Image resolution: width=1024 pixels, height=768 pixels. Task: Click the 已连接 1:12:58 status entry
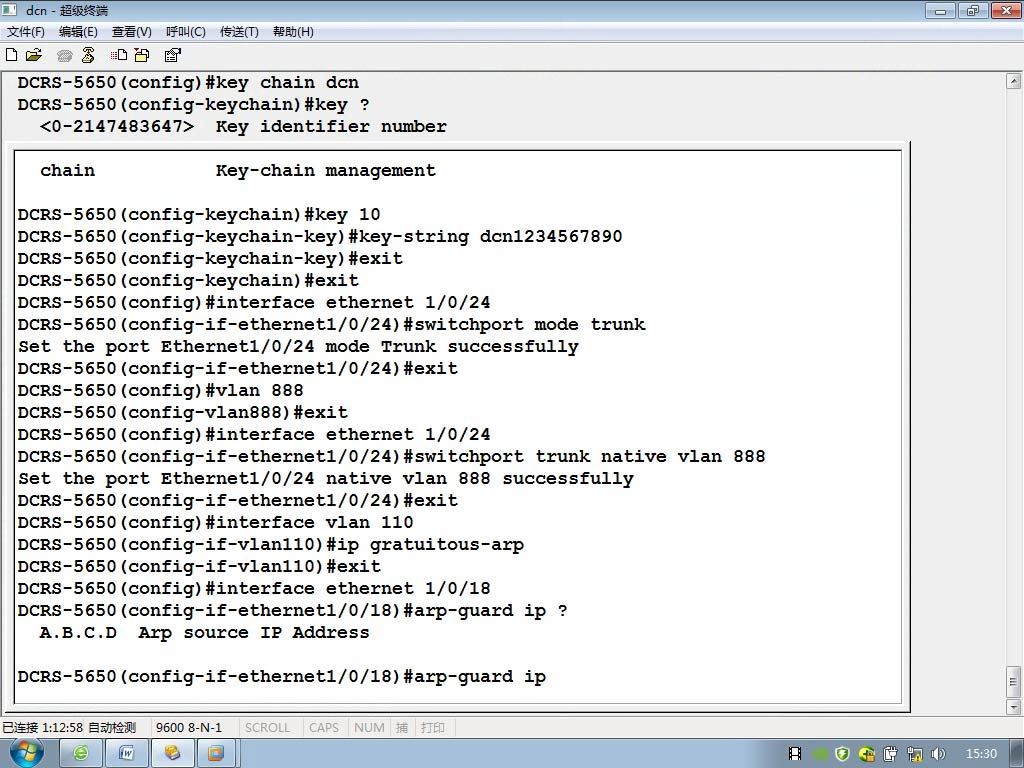(x=42, y=728)
